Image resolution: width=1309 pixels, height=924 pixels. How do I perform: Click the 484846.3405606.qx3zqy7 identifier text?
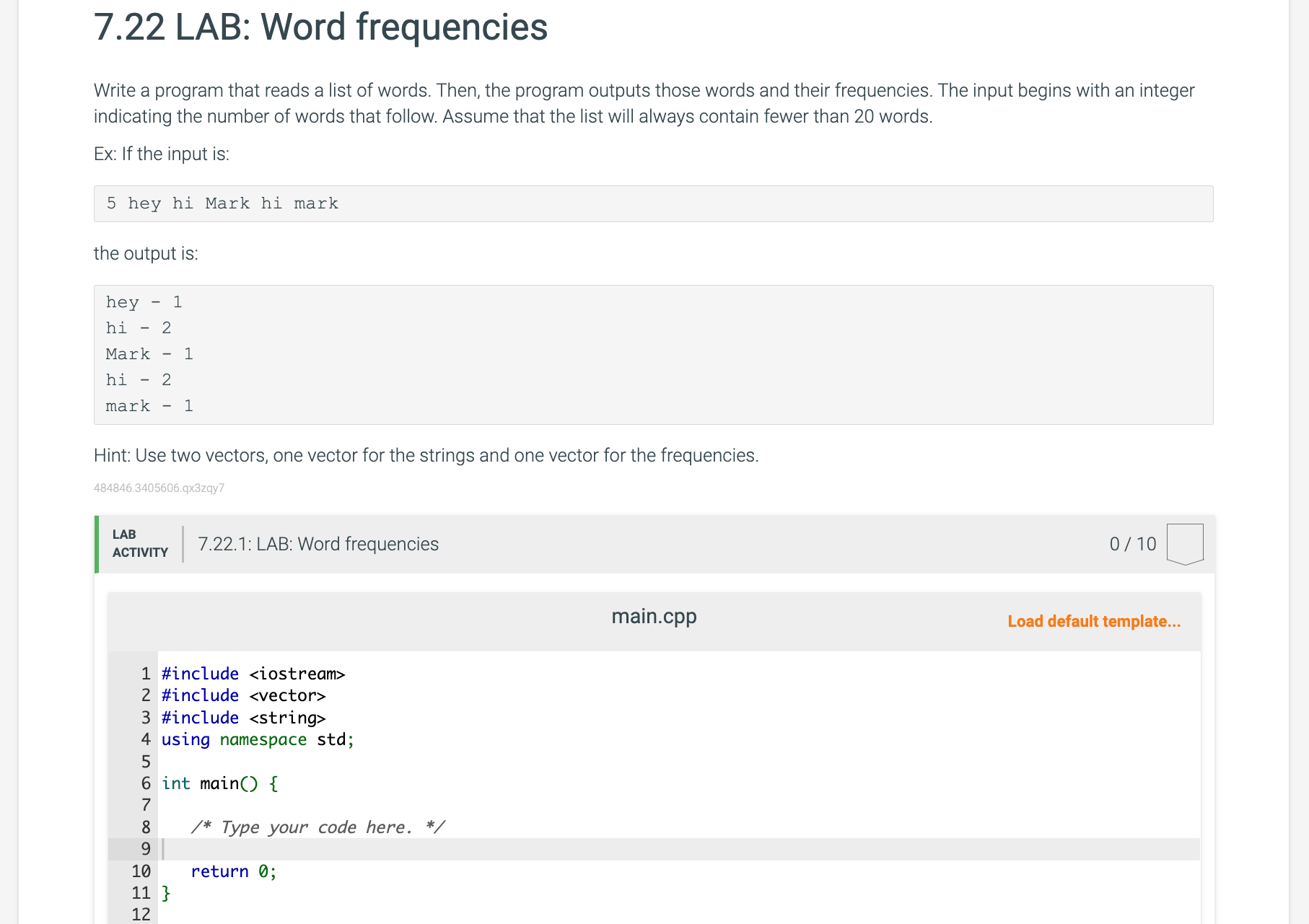point(159,488)
